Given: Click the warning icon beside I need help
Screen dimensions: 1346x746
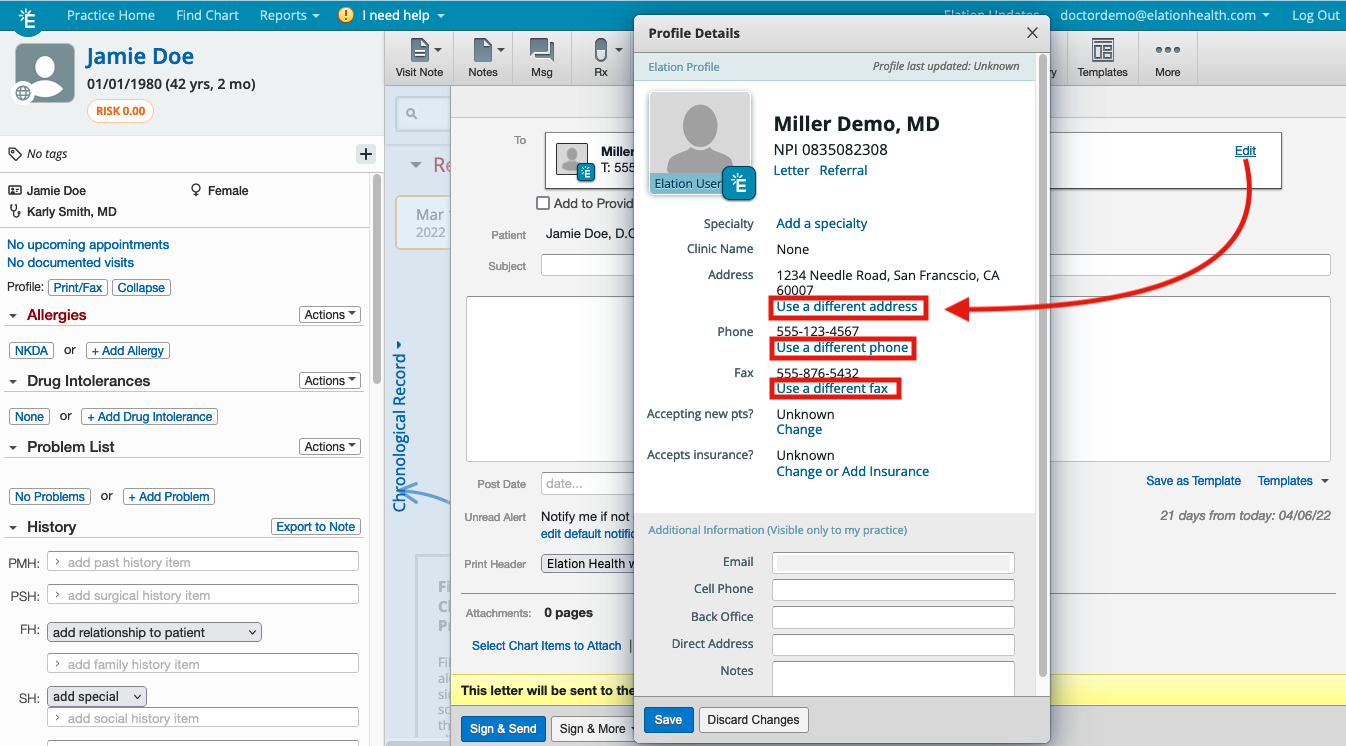Looking at the screenshot, I should (x=346, y=15).
